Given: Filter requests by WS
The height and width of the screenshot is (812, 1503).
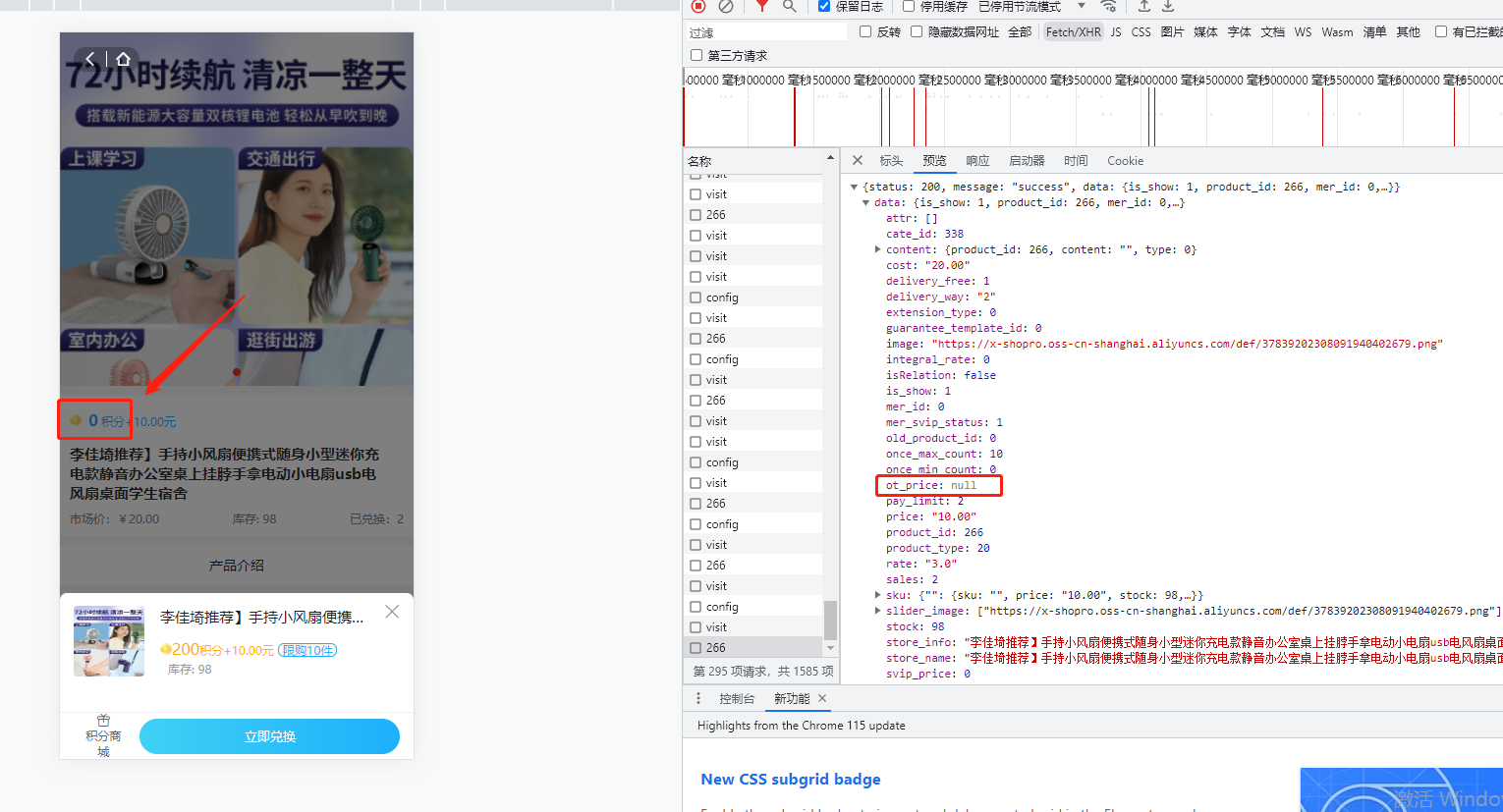Looking at the screenshot, I should pos(1303,31).
